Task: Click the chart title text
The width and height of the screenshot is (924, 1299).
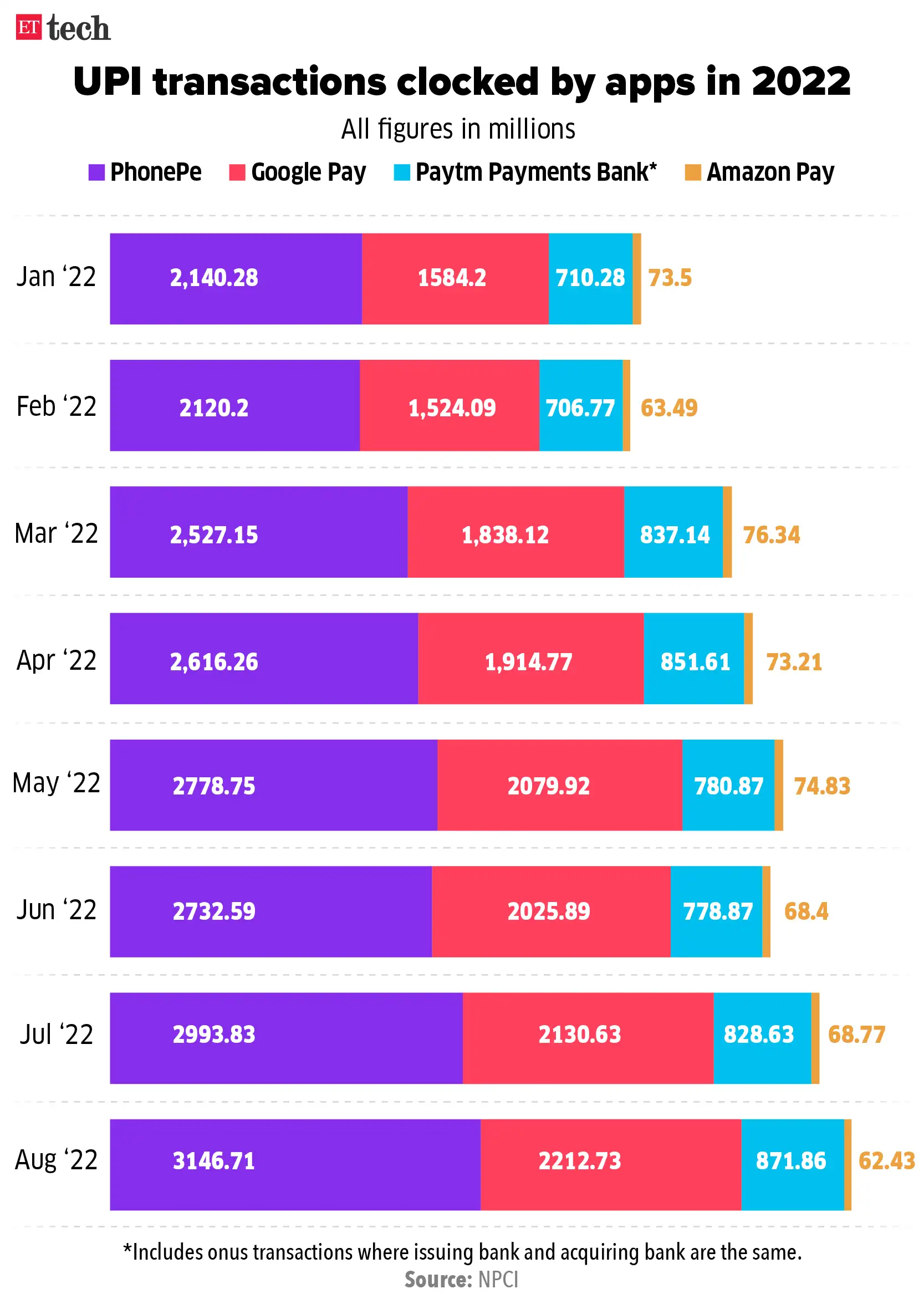Action: (461, 81)
